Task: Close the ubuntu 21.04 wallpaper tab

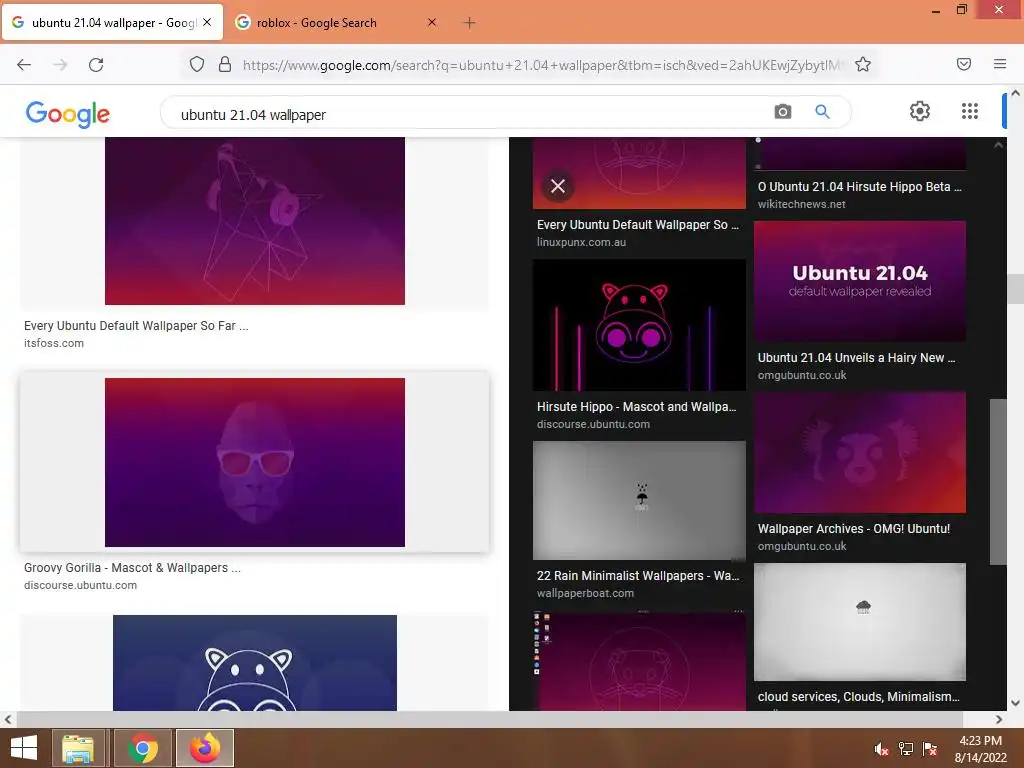Action: tap(207, 22)
